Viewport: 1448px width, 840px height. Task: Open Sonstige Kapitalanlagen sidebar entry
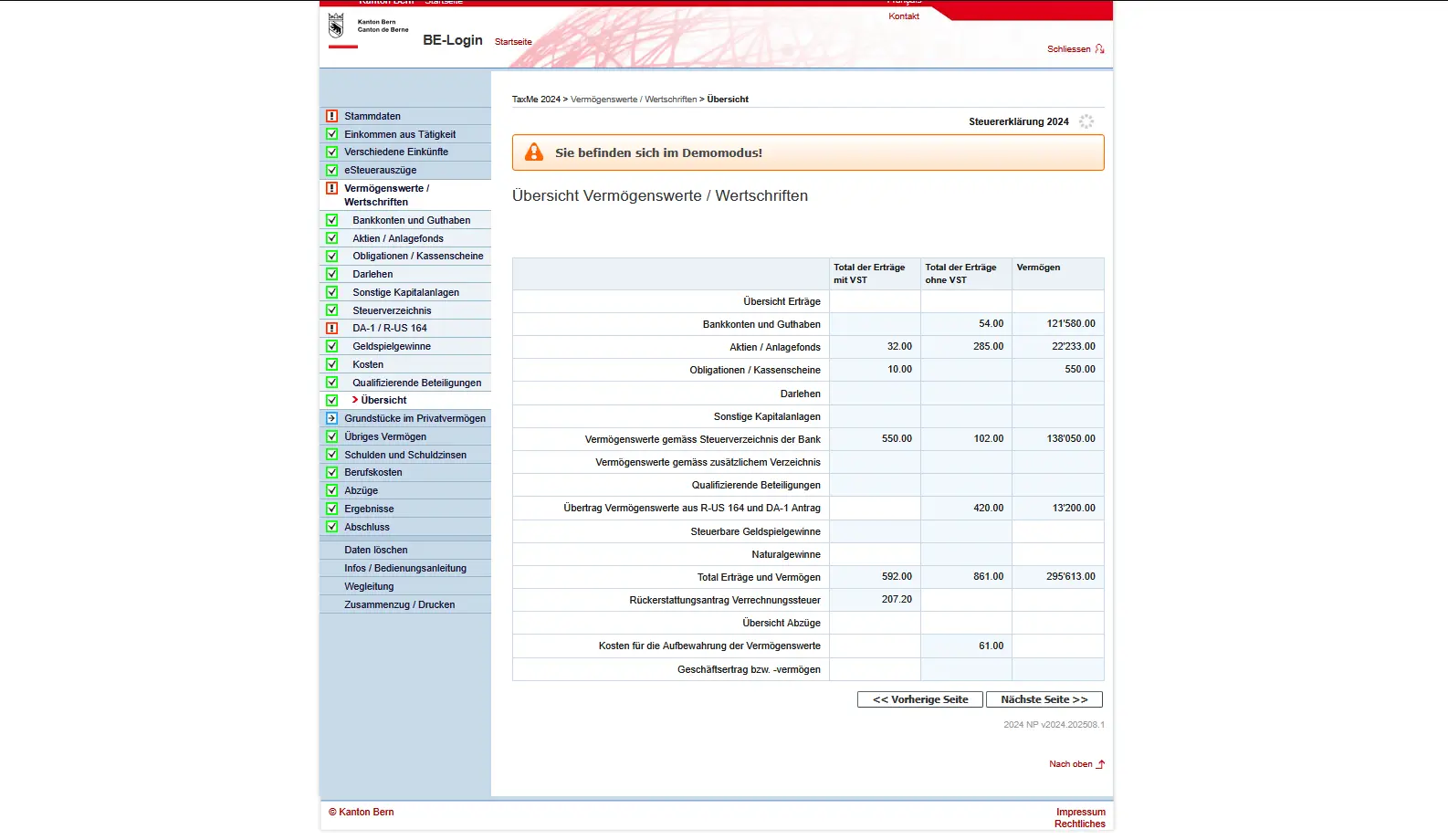[x=406, y=292]
